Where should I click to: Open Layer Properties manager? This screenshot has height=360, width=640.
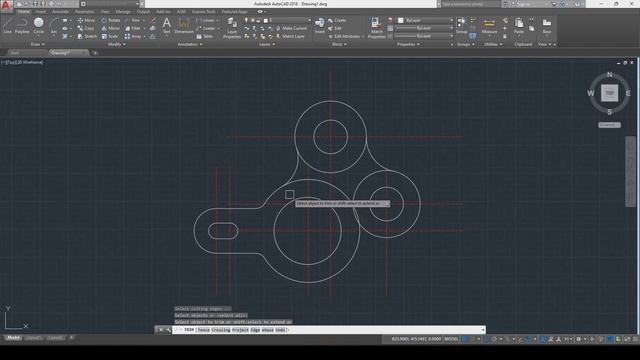[232, 28]
